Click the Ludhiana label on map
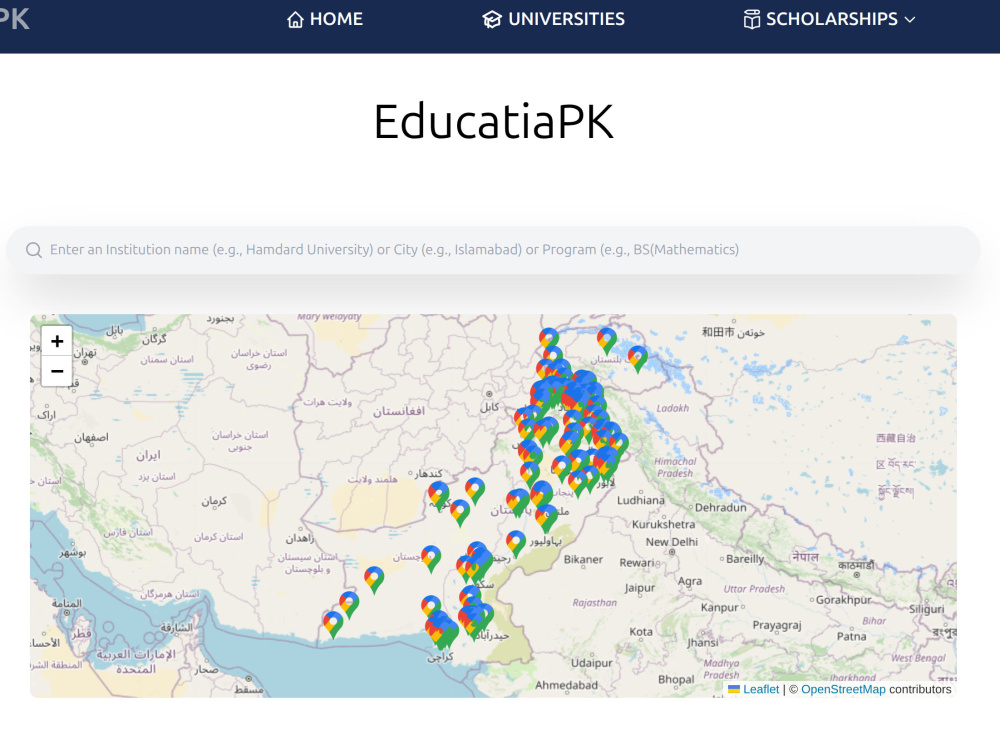1000x750 pixels. tap(640, 501)
